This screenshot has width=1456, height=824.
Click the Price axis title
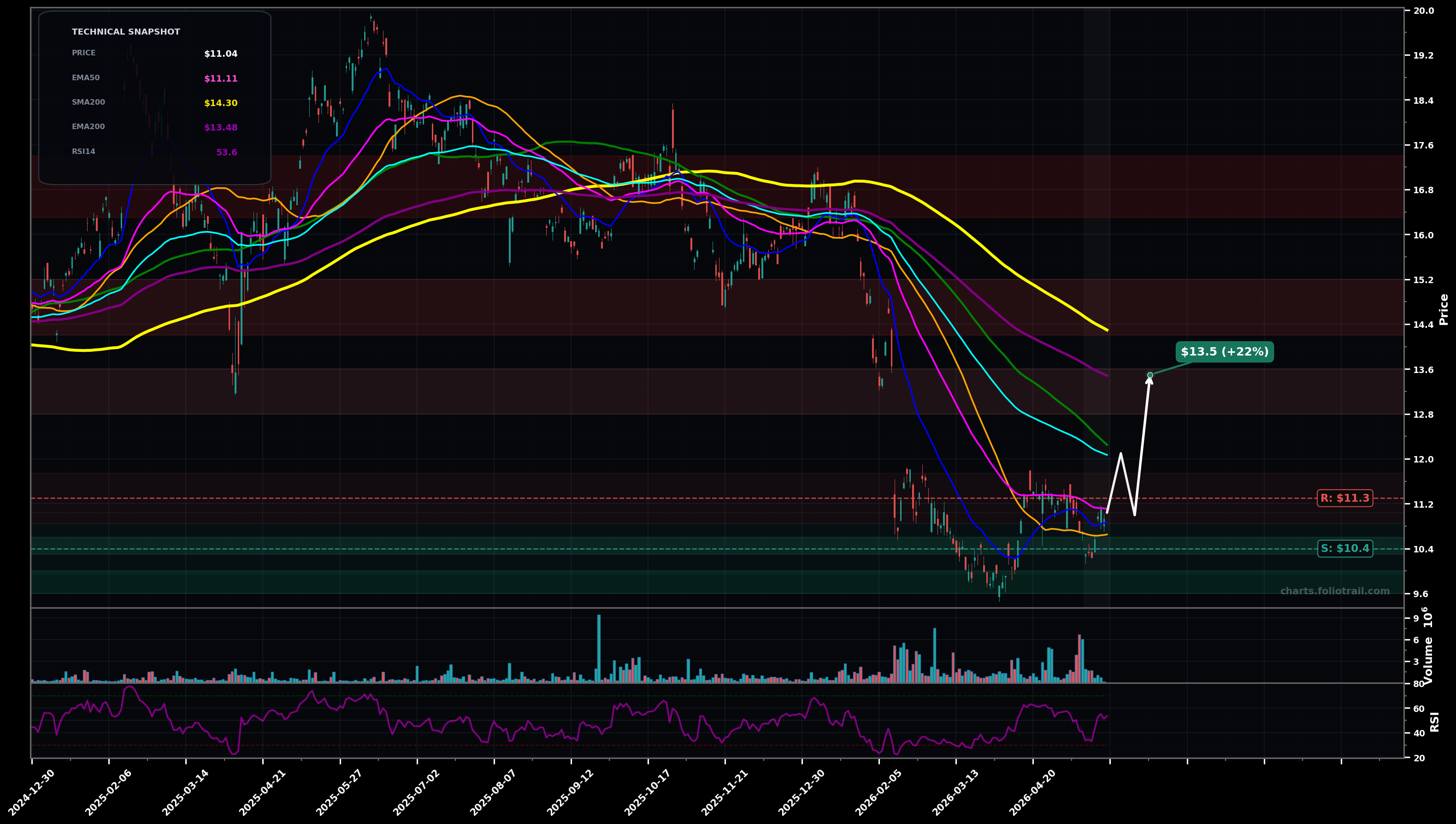1444,309
